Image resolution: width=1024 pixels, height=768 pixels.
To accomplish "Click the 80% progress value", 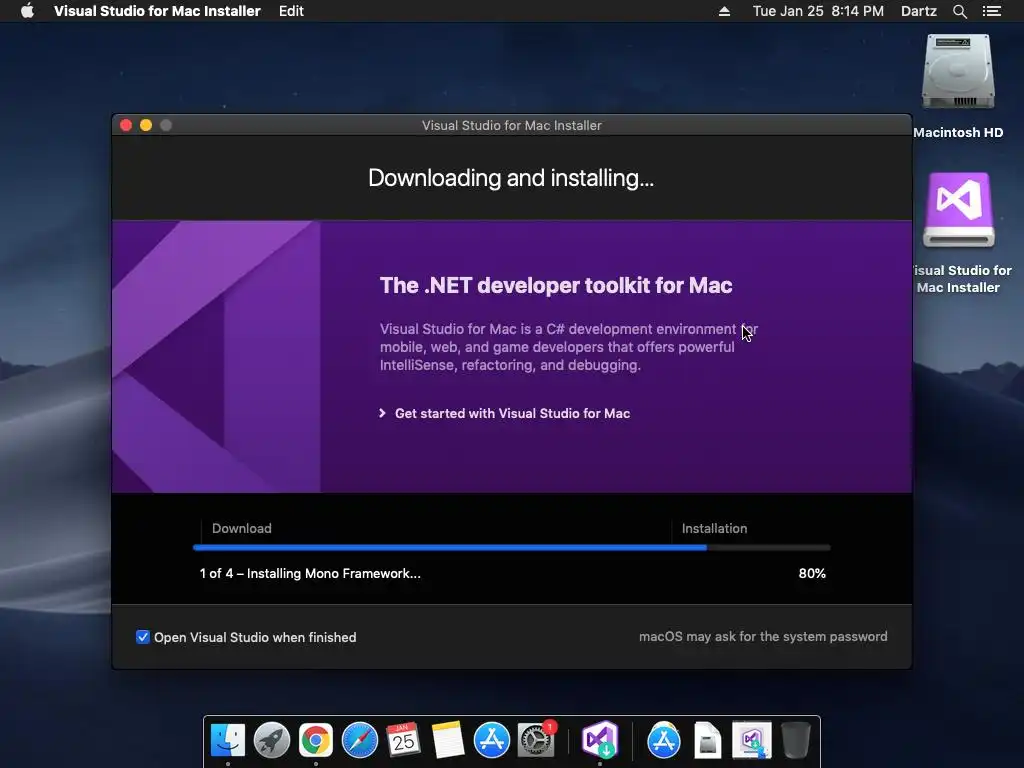I will click(812, 573).
